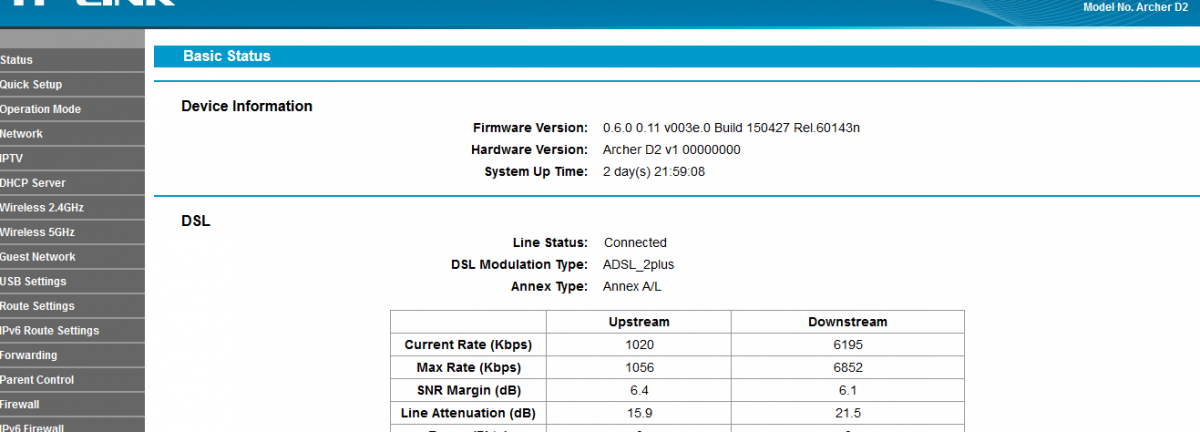Click the Model No. Archer D2 text
The height and width of the screenshot is (432, 1200).
(1135, 8)
